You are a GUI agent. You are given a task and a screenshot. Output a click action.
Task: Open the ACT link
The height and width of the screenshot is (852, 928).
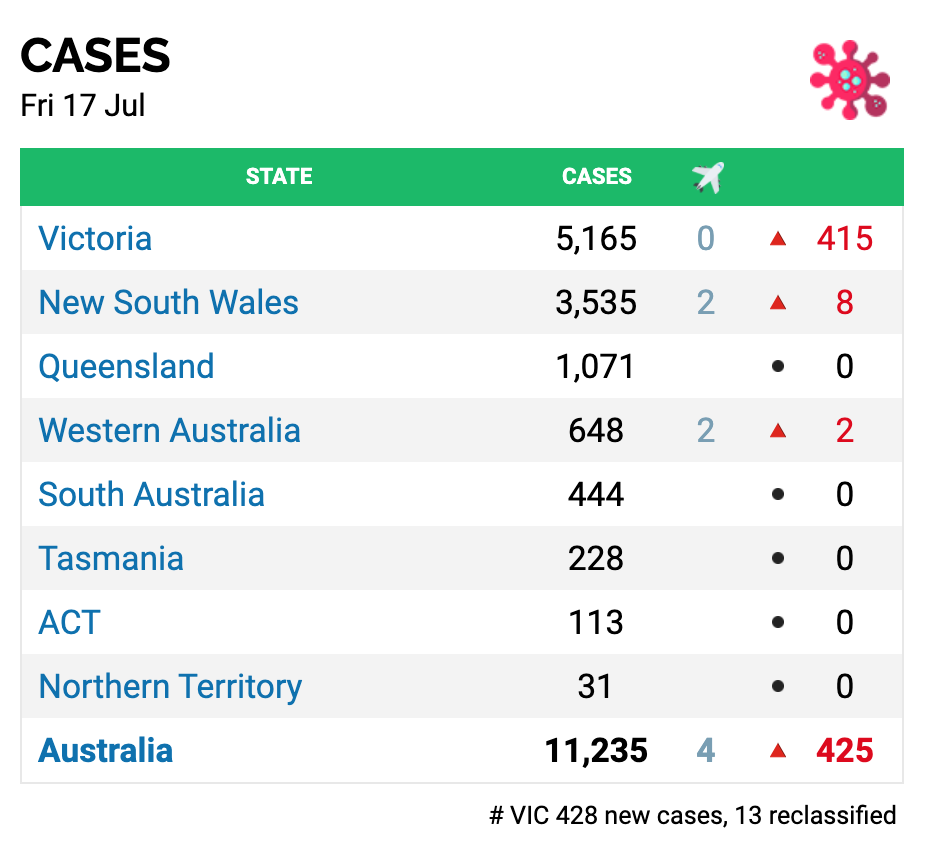pos(69,623)
